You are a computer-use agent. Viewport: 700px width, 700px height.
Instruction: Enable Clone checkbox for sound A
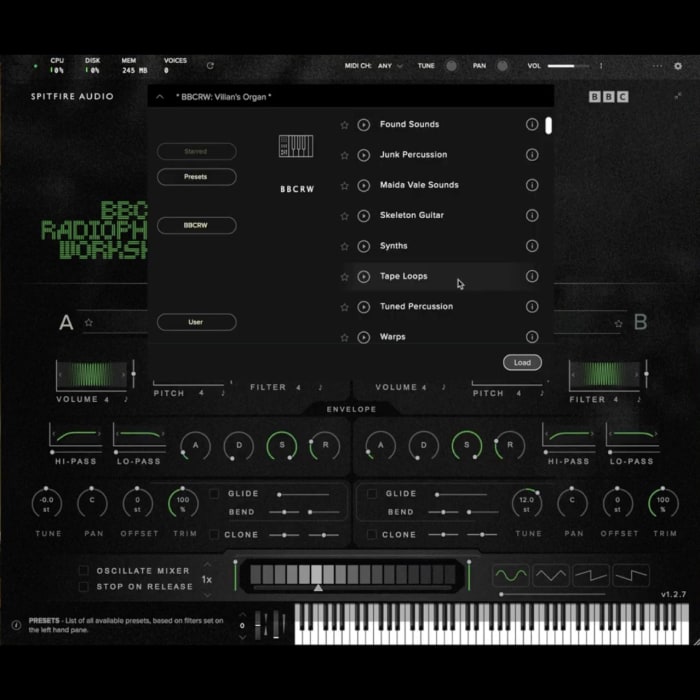coord(214,534)
